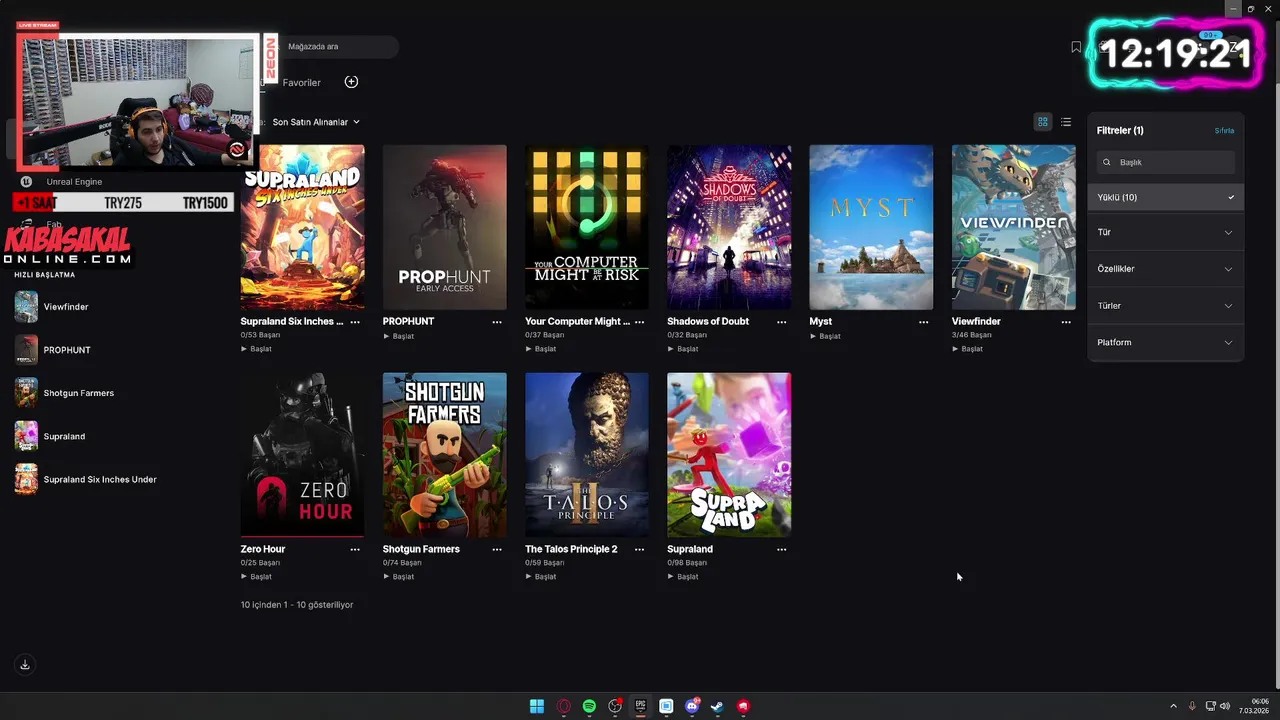Open Spotify from the taskbar
The image size is (1280, 720).
pyautogui.click(x=589, y=706)
